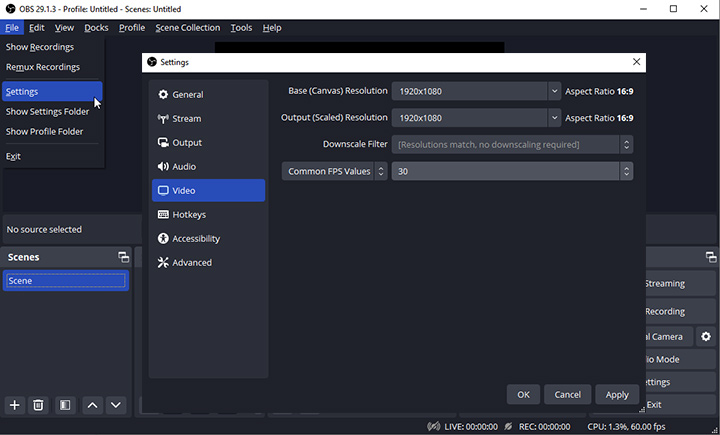Open the File menu
Viewport: 720px width, 435px height.
click(x=12, y=28)
